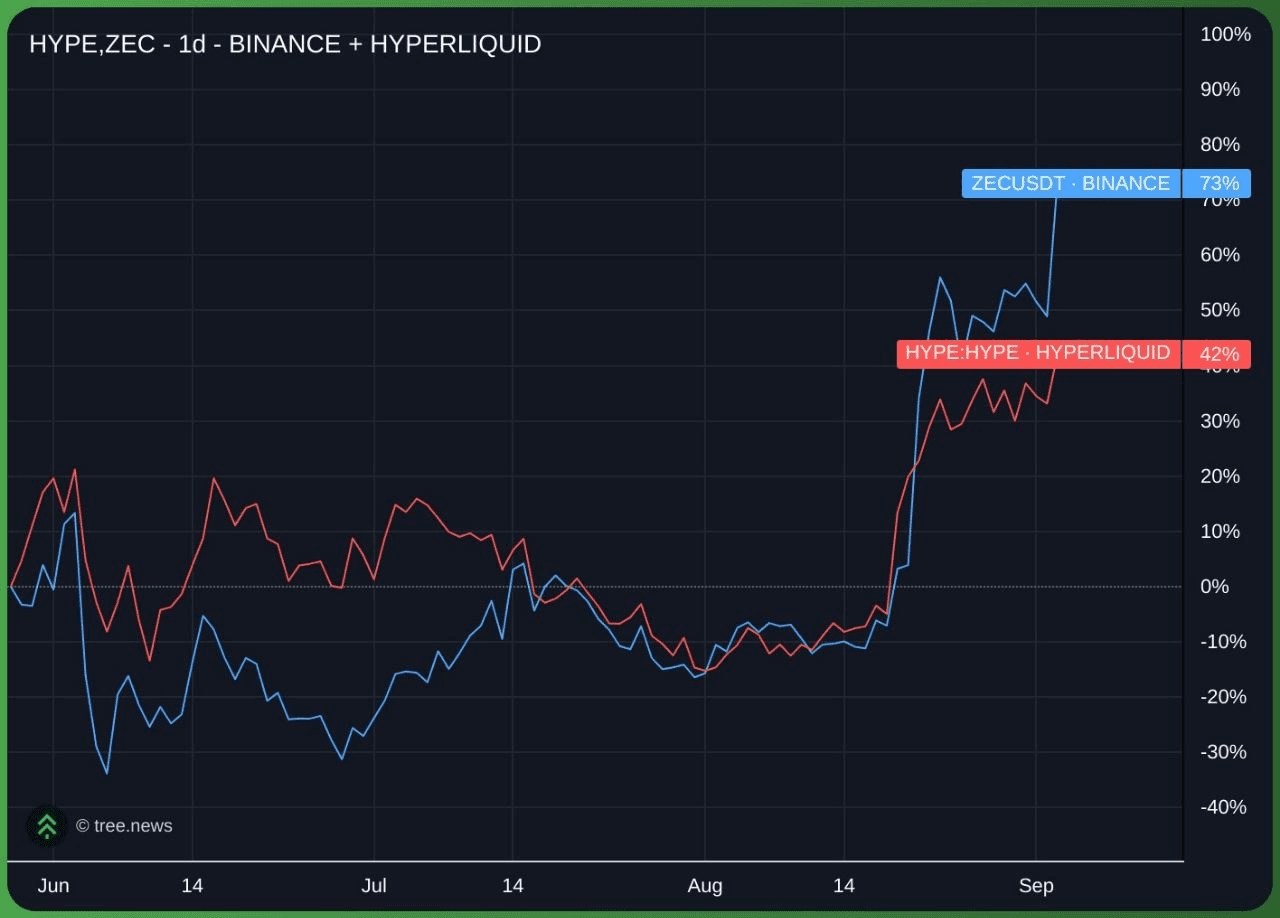The width and height of the screenshot is (1280, 918).
Task: Click the -10% y-axis label
Action: (x=1223, y=641)
